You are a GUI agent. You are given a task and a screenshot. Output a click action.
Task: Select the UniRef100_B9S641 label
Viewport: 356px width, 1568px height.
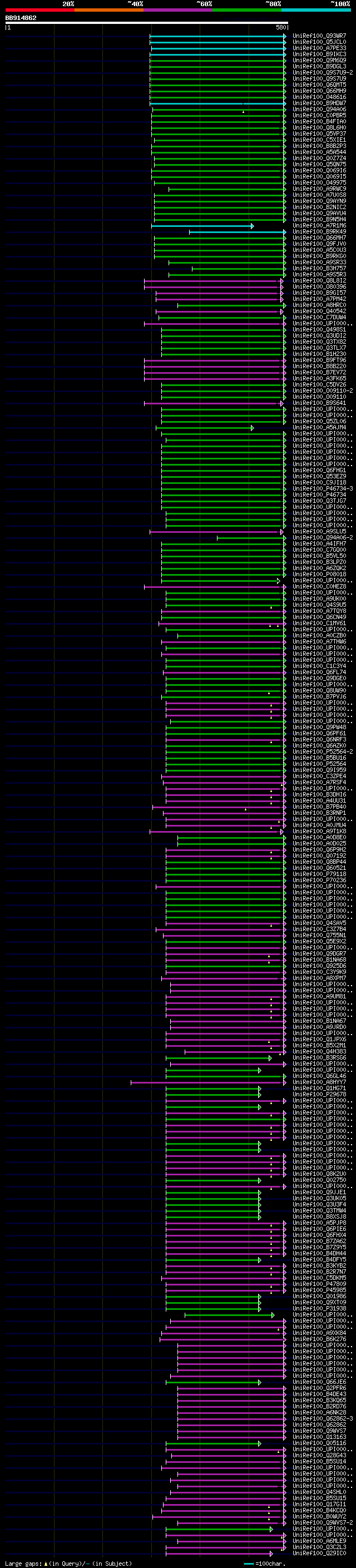point(319,403)
